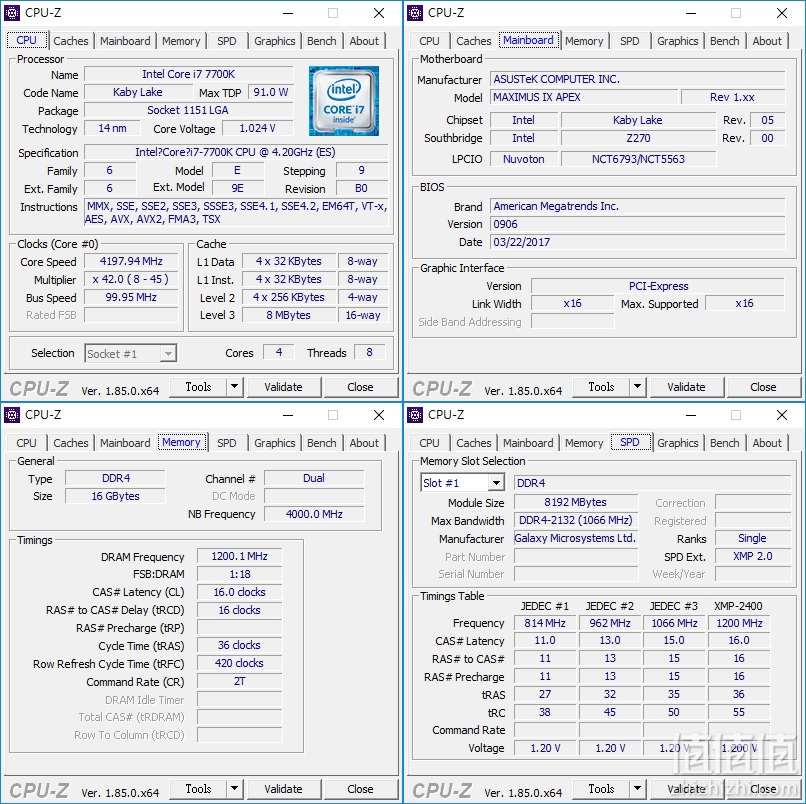Click the Core Speed value 4197.94 MHz
Screen dimensions: 806x804
(x=131, y=261)
